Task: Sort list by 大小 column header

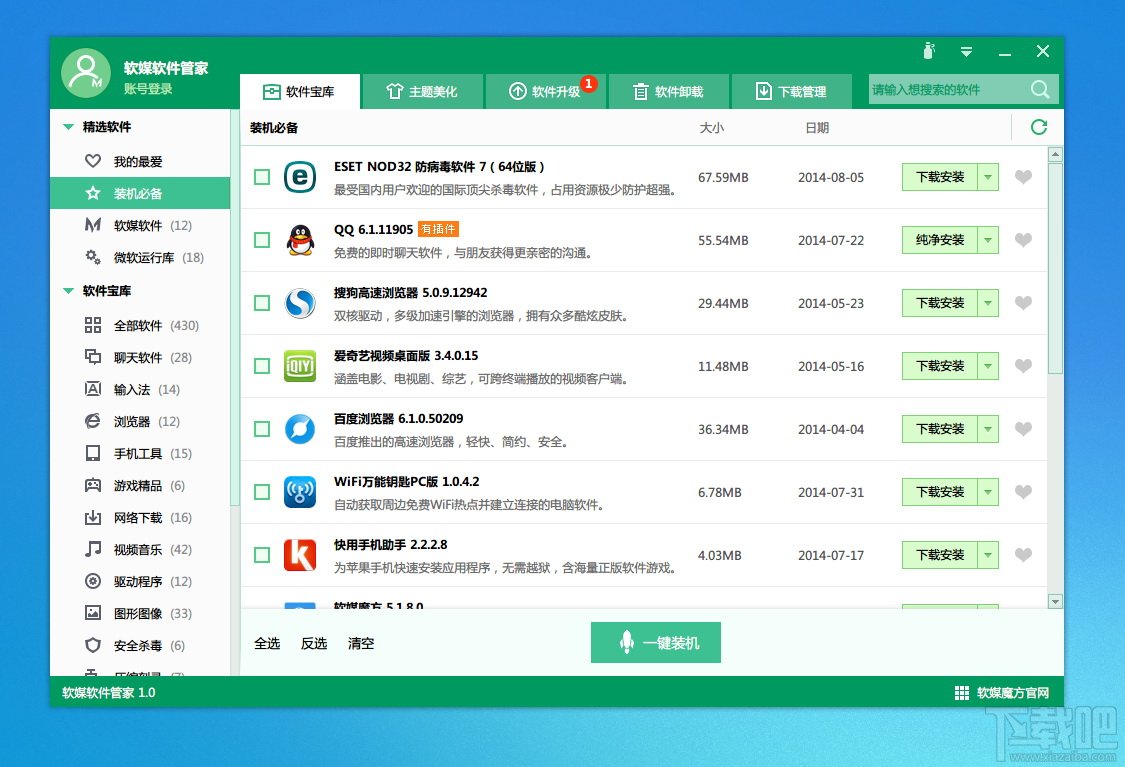Action: (x=712, y=128)
